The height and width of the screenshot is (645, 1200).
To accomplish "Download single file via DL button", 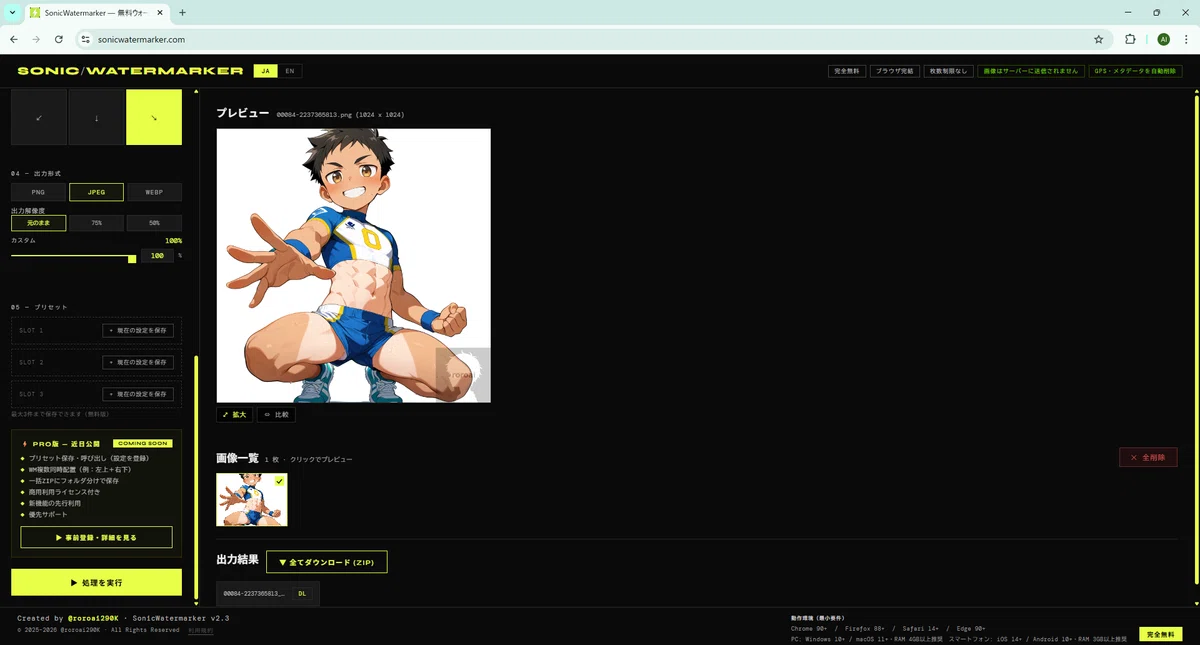I will [x=302, y=594].
